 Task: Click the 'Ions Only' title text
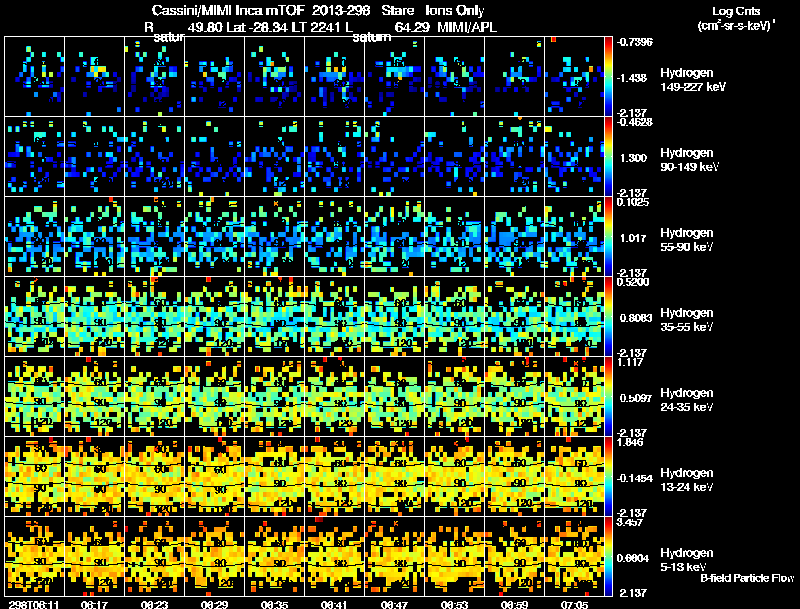point(455,10)
